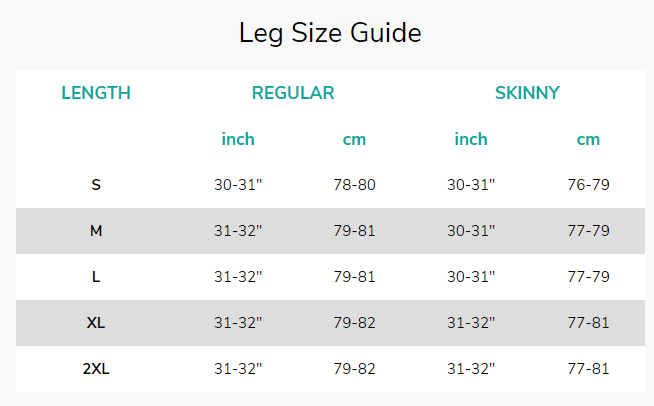Click the Leg Size Guide title
Screen dimensions: 654x406
pyautogui.click(x=330, y=33)
